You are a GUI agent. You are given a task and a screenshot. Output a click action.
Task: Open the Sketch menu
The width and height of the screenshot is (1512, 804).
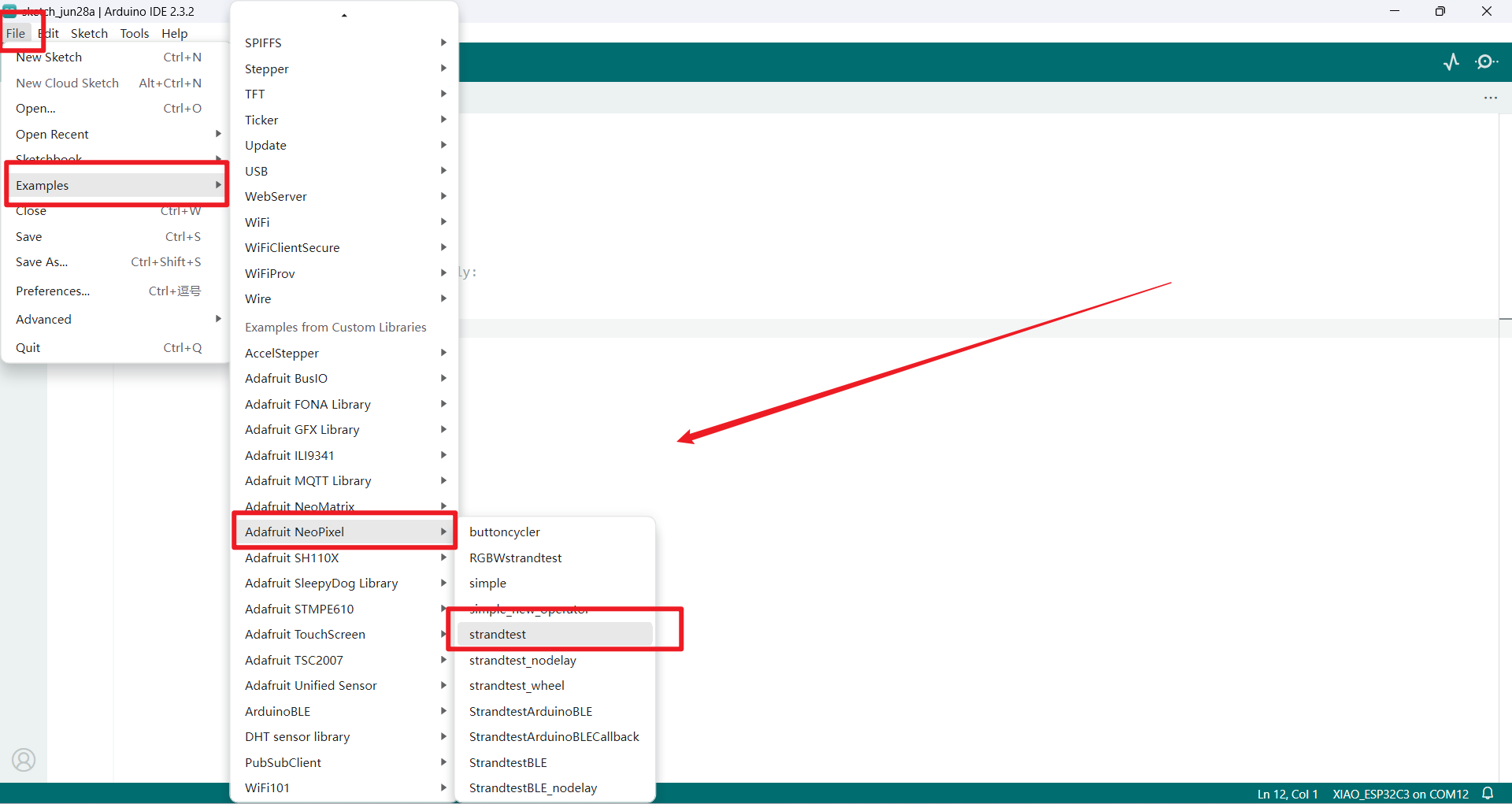89,33
